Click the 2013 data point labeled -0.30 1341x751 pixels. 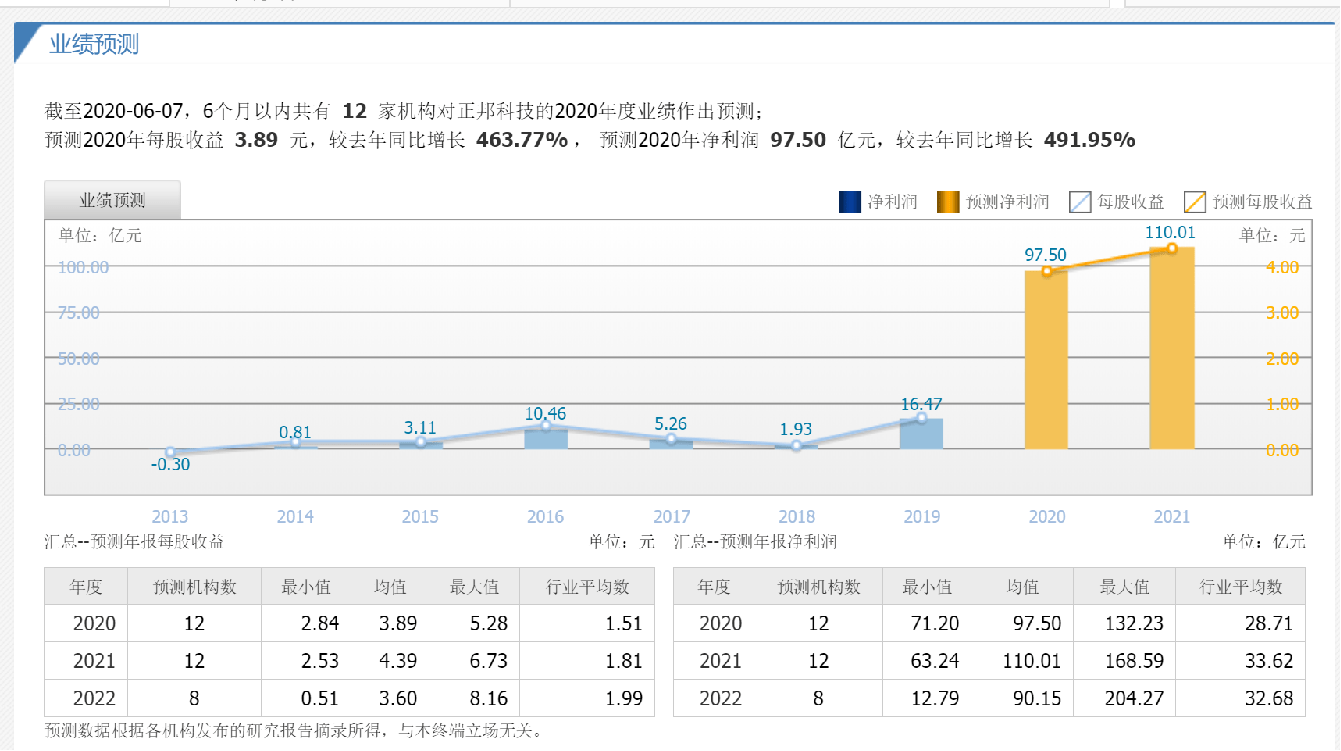point(170,452)
